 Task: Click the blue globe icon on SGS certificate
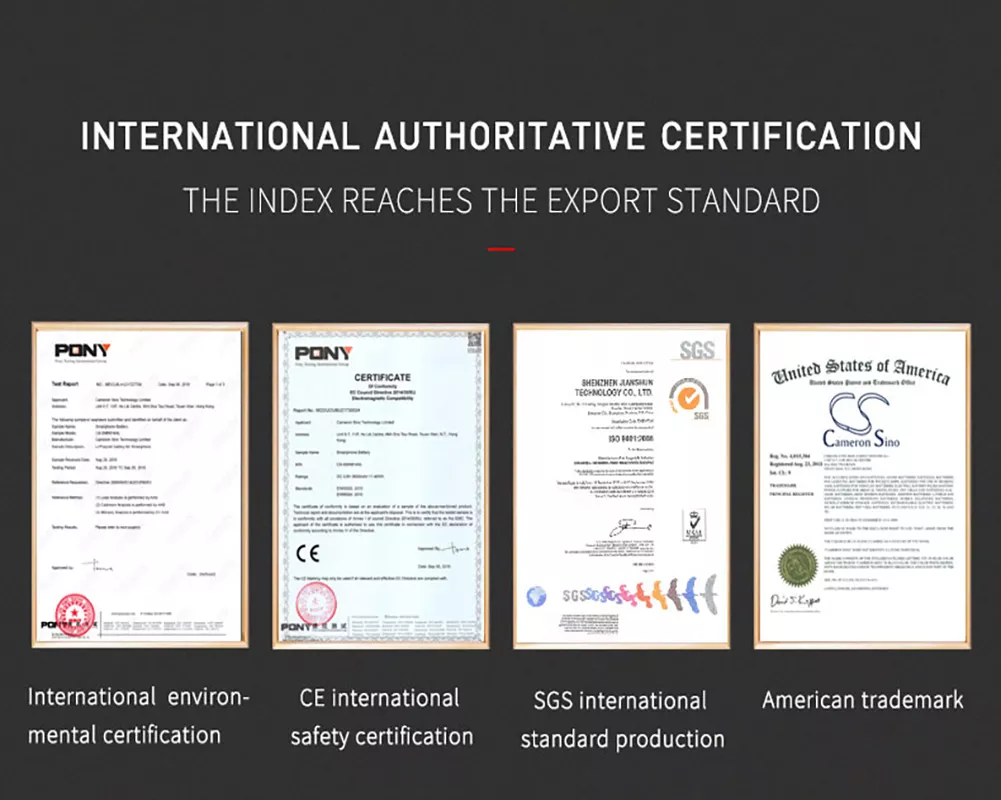pos(537,595)
